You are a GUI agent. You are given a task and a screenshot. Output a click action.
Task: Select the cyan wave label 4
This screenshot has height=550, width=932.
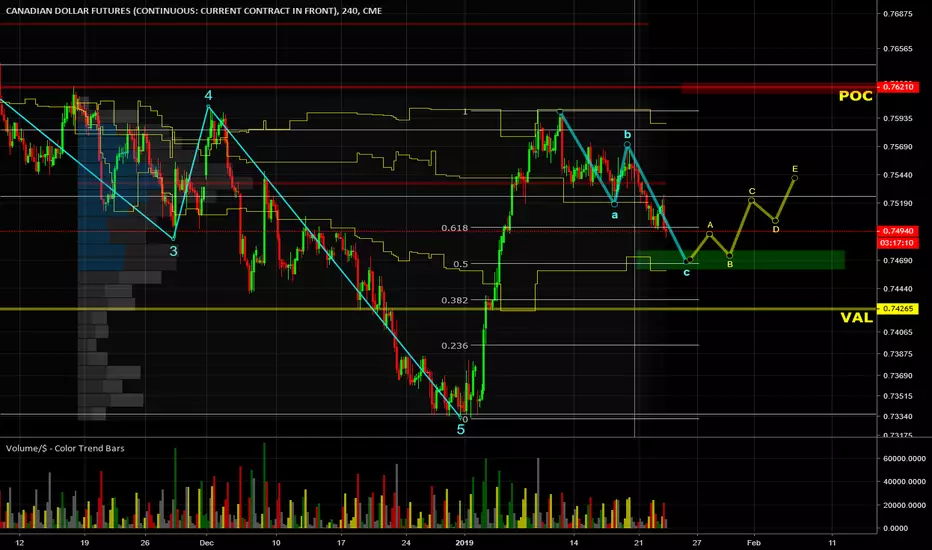point(208,95)
